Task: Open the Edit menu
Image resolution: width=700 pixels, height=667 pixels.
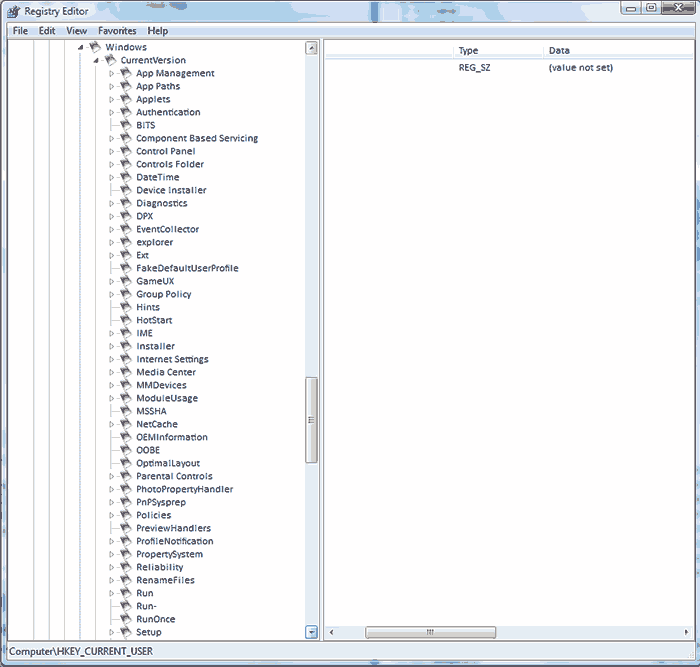Action: (x=47, y=31)
